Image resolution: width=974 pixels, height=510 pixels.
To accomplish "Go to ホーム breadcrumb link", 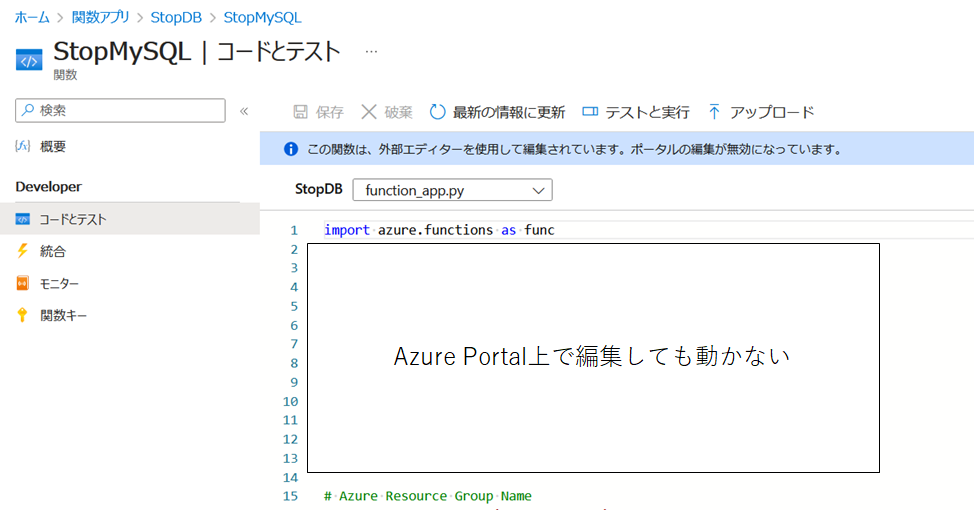I will [32, 17].
